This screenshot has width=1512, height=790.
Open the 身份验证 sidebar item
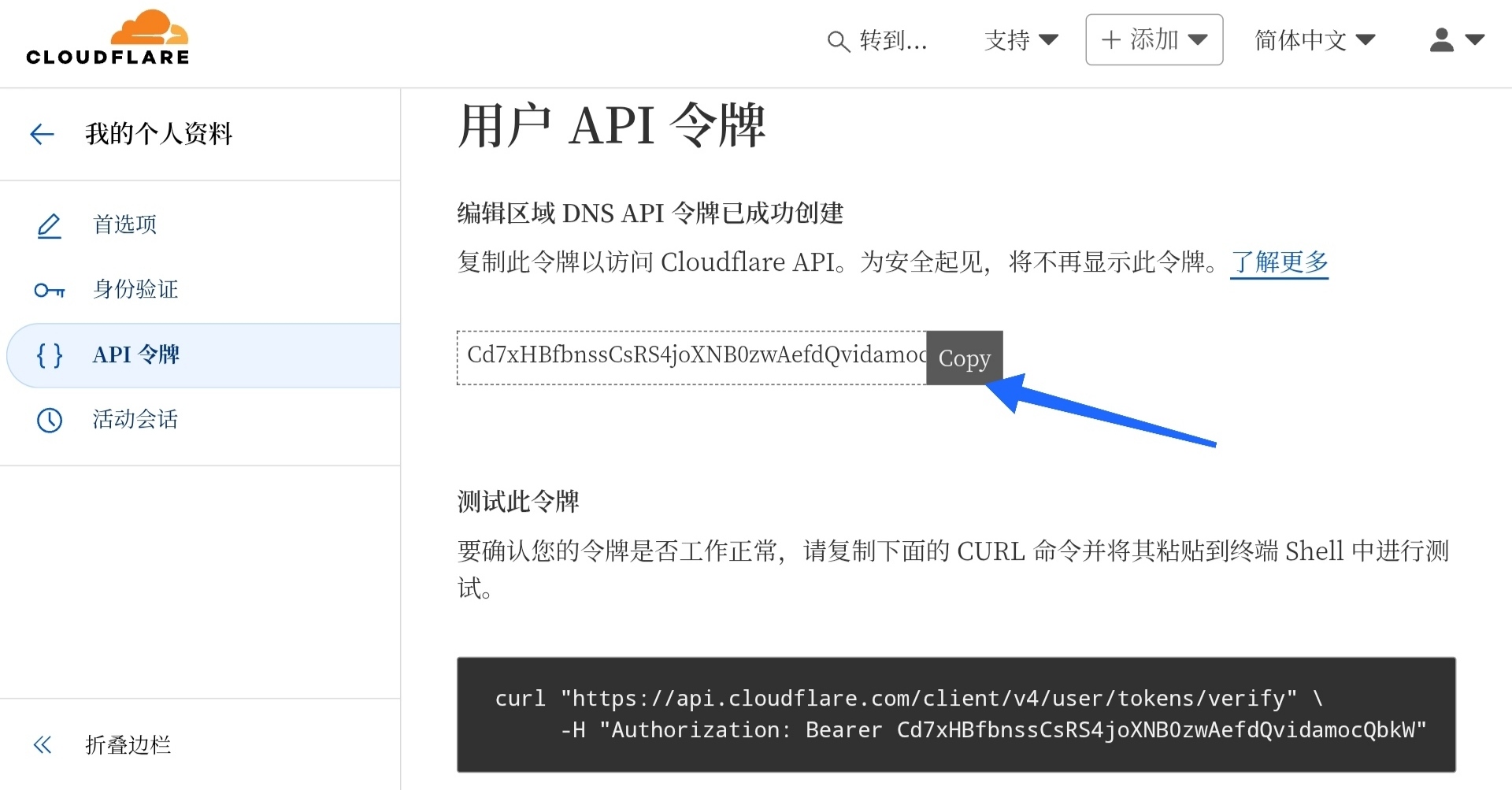pyautogui.click(x=135, y=290)
